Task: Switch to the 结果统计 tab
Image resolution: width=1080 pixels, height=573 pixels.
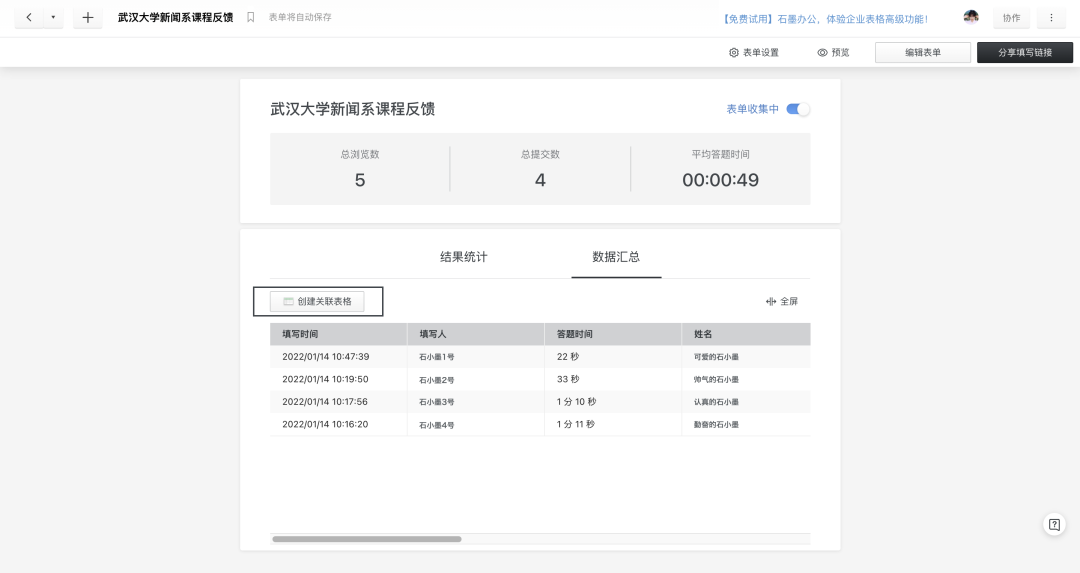Action: click(464, 257)
